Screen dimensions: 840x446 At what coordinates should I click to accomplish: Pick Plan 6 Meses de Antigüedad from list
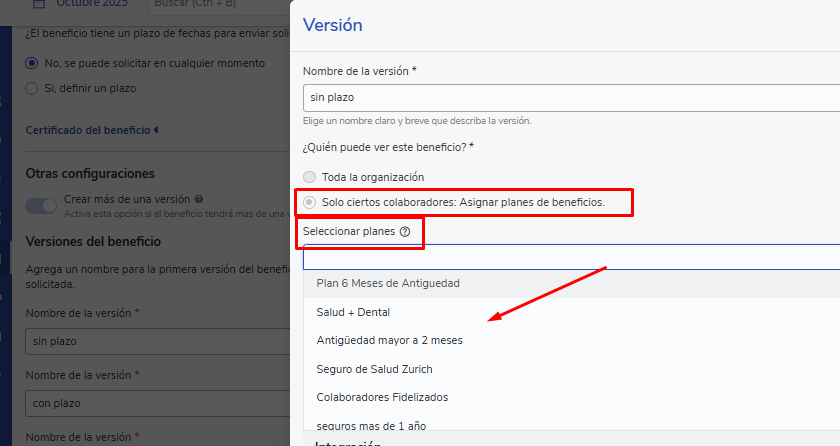[x=388, y=284]
